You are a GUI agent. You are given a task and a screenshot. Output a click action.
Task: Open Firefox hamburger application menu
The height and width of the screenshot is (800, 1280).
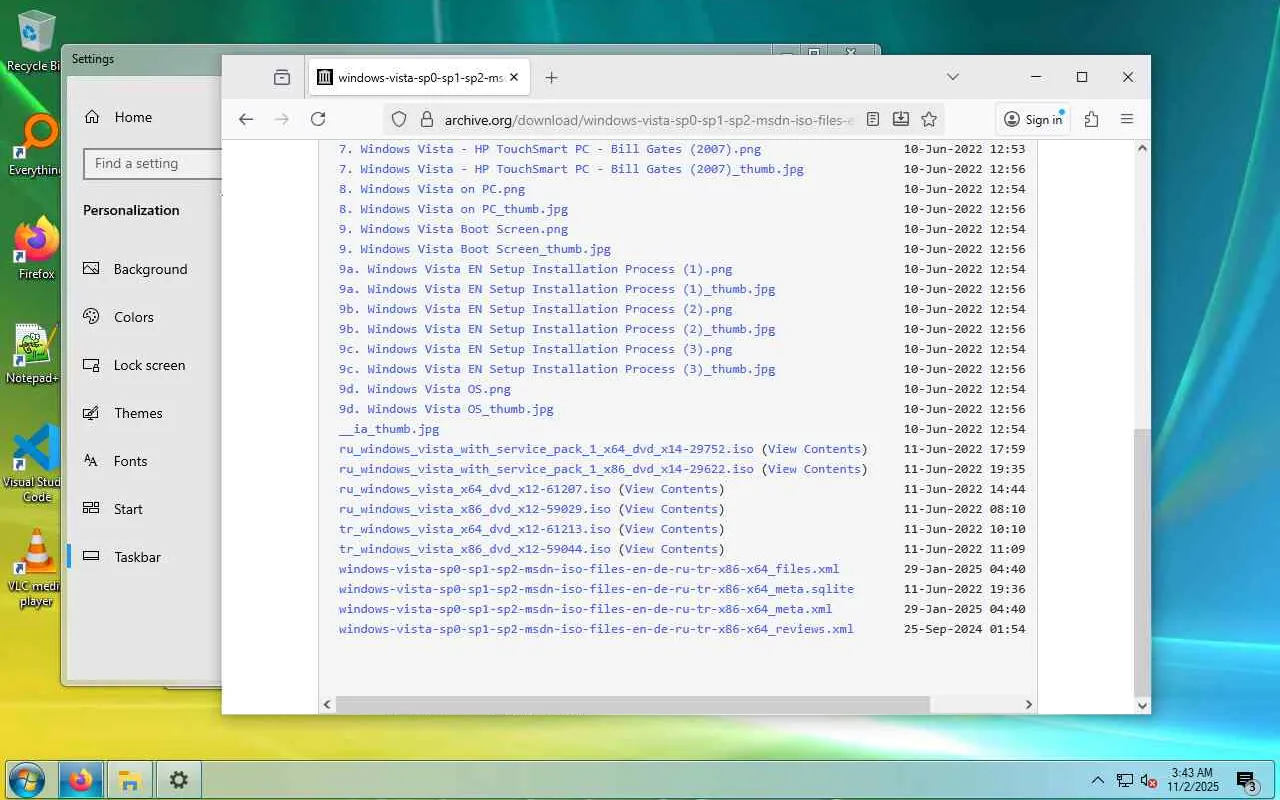tap(1127, 119)
